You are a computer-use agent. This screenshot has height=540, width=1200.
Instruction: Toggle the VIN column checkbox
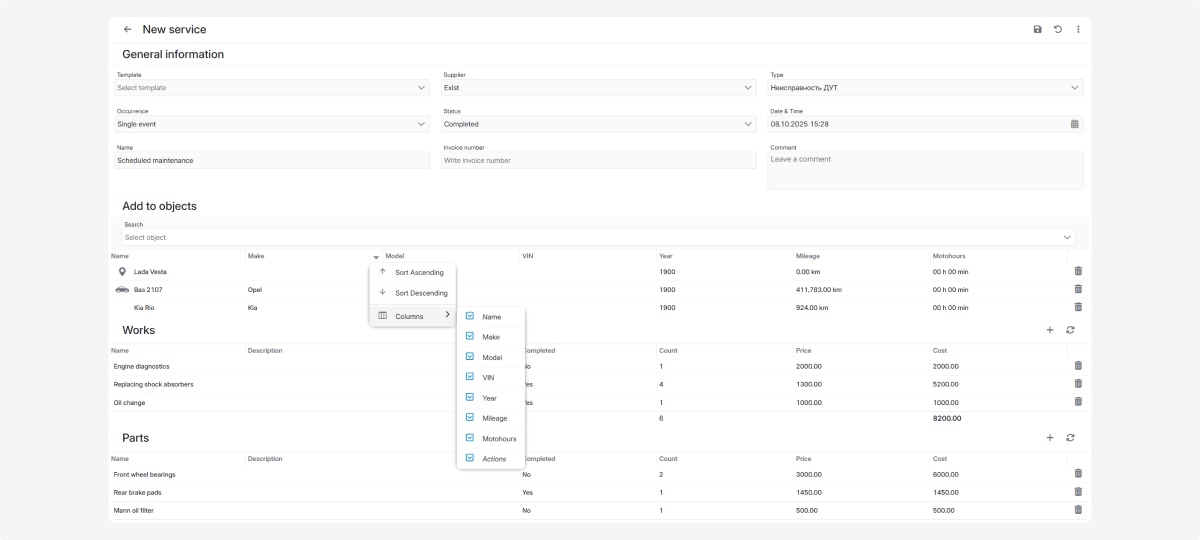470,377
